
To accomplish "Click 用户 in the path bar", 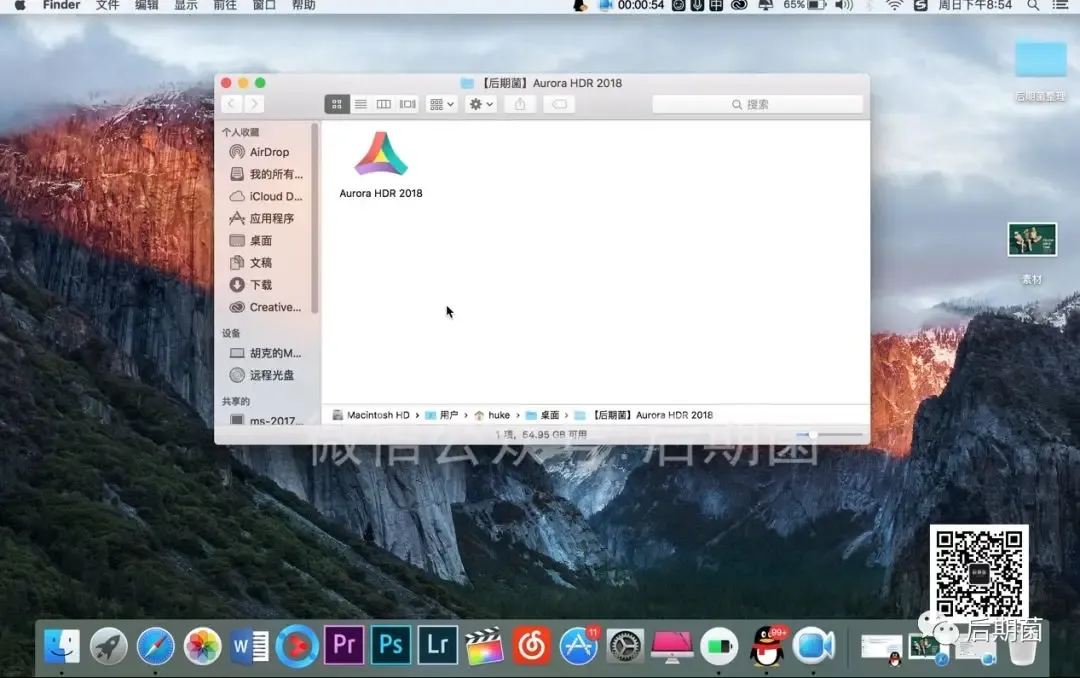I will point(442,415).
